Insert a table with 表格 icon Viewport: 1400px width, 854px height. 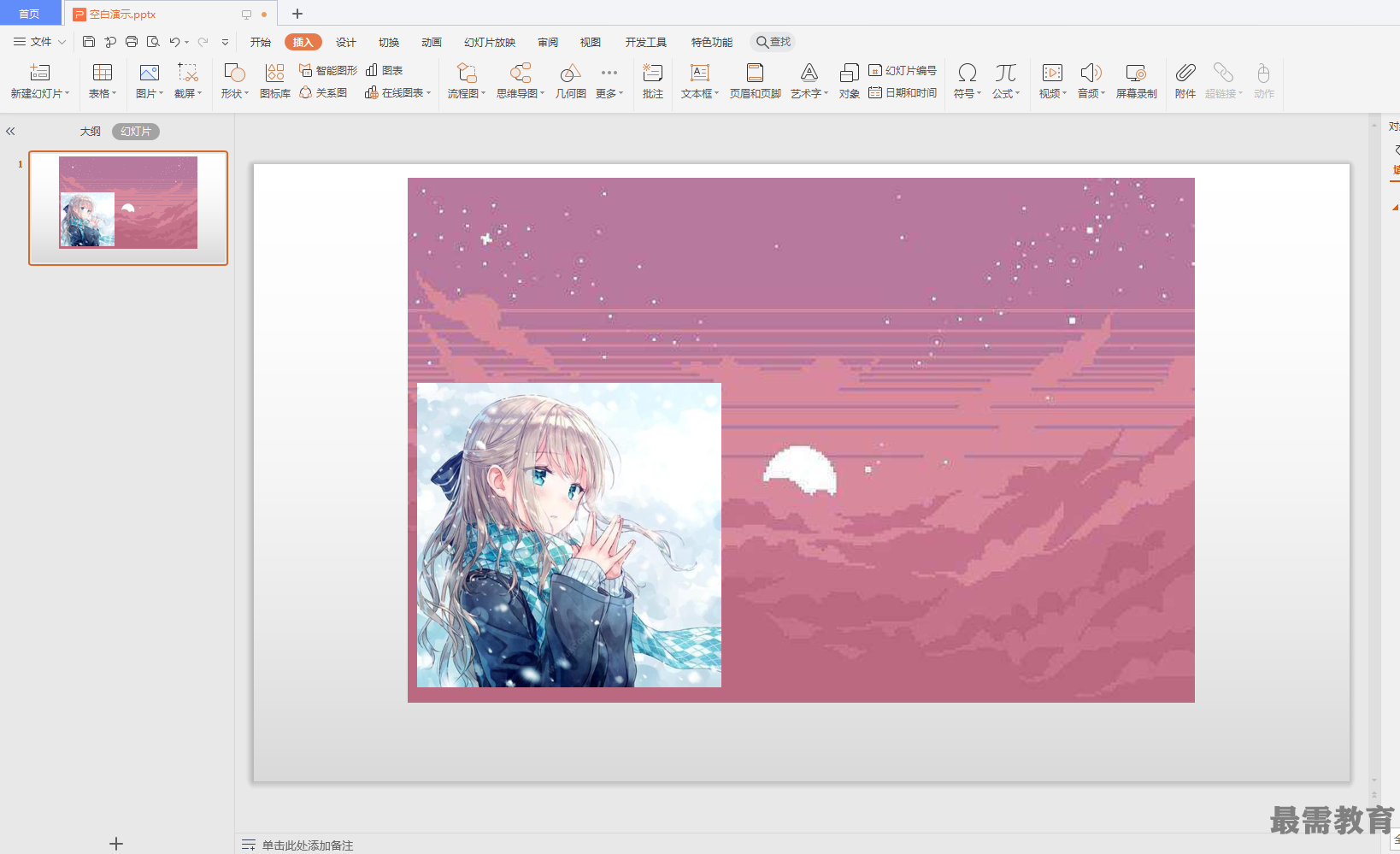pyautogui.click(x=103, y=72)
